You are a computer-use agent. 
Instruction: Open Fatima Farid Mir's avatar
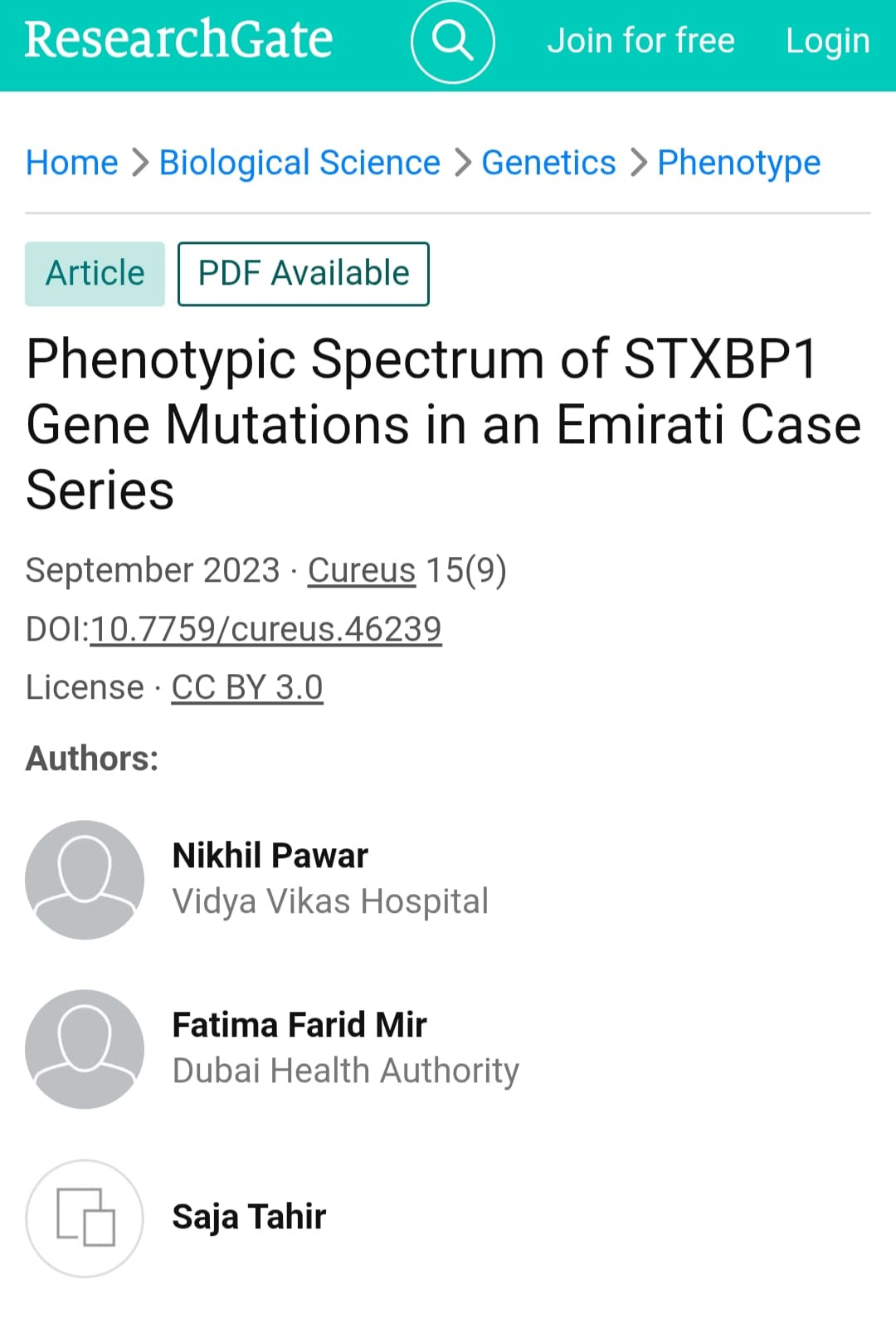[85, 1049]
